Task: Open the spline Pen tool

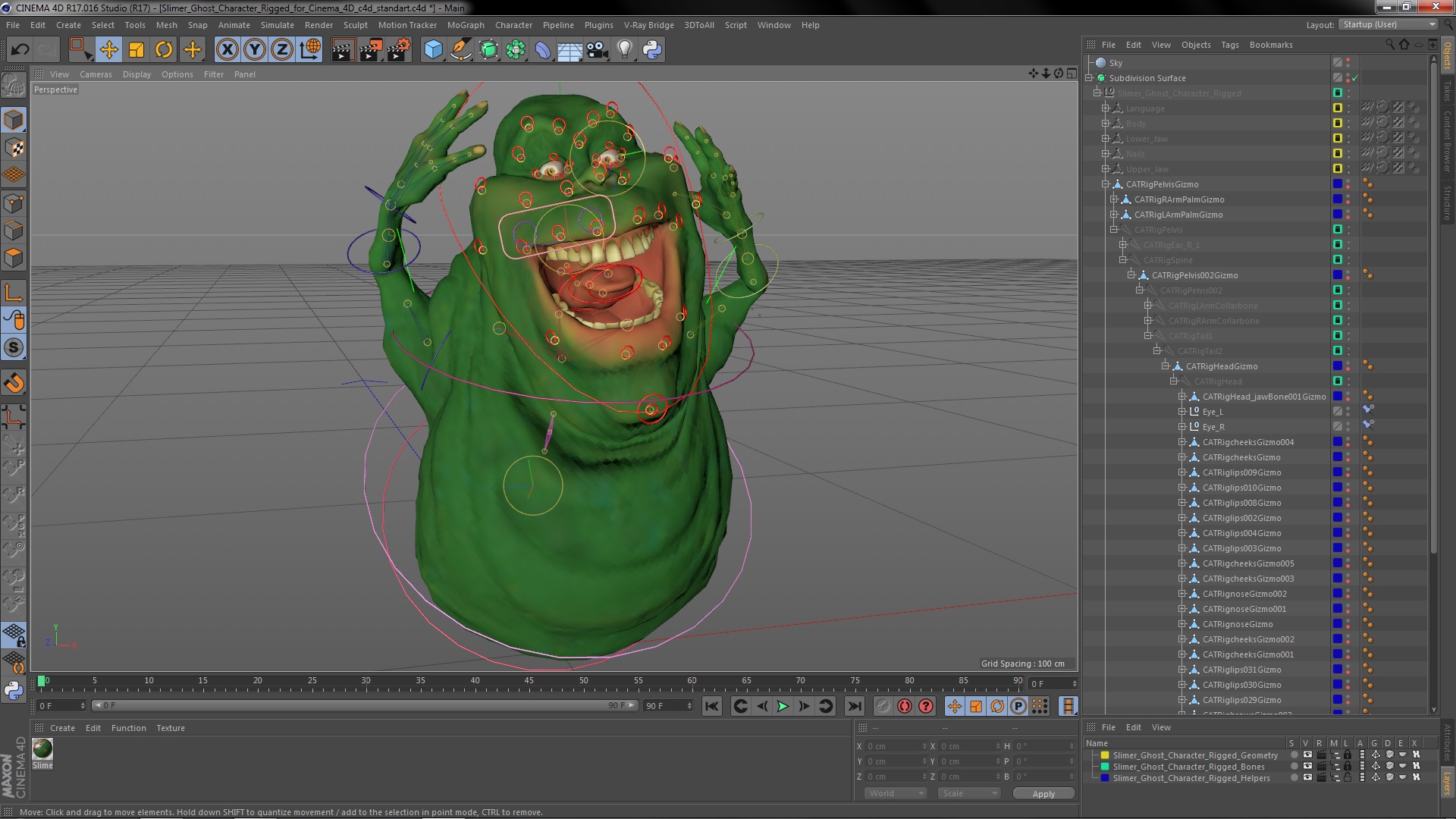Action: (460, 50)
